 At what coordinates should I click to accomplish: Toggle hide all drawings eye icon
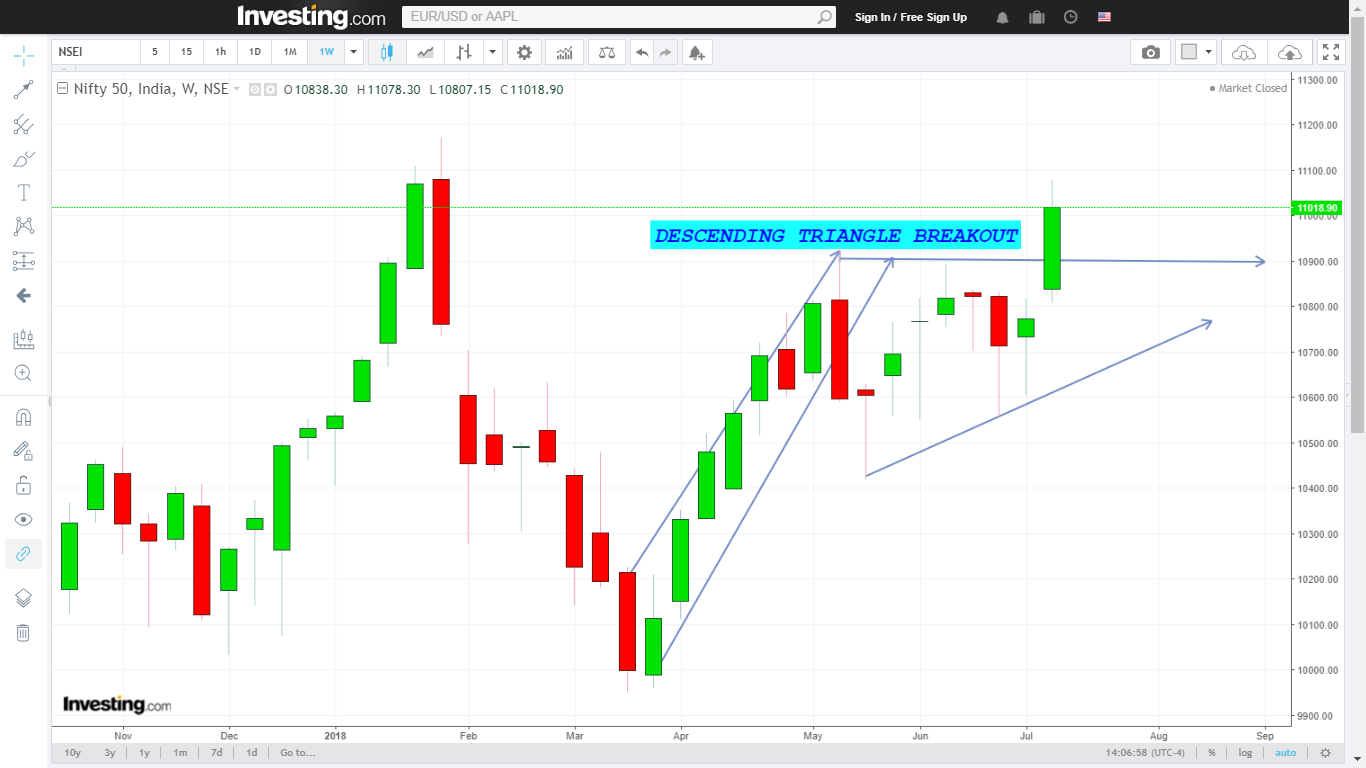[x=23, y=519]
